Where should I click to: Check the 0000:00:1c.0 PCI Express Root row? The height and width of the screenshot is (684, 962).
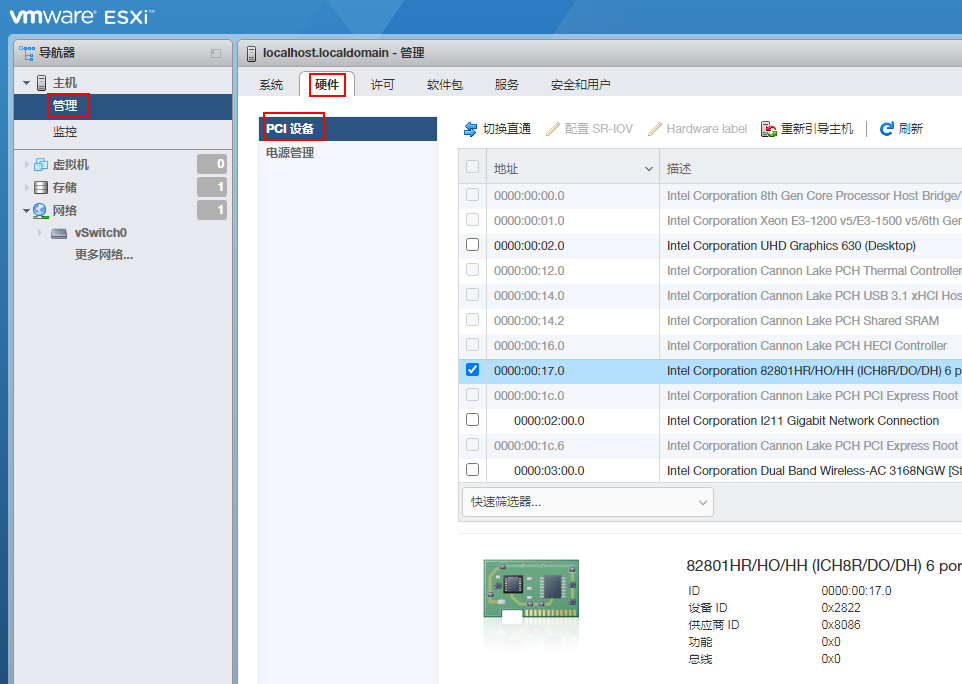472,395
